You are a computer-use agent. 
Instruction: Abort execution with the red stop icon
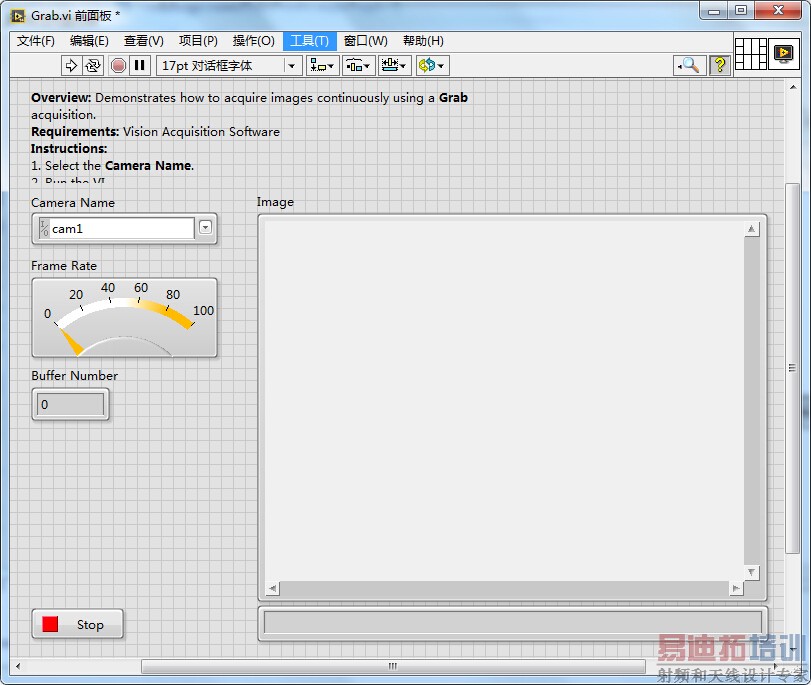(x=118, y=66)
